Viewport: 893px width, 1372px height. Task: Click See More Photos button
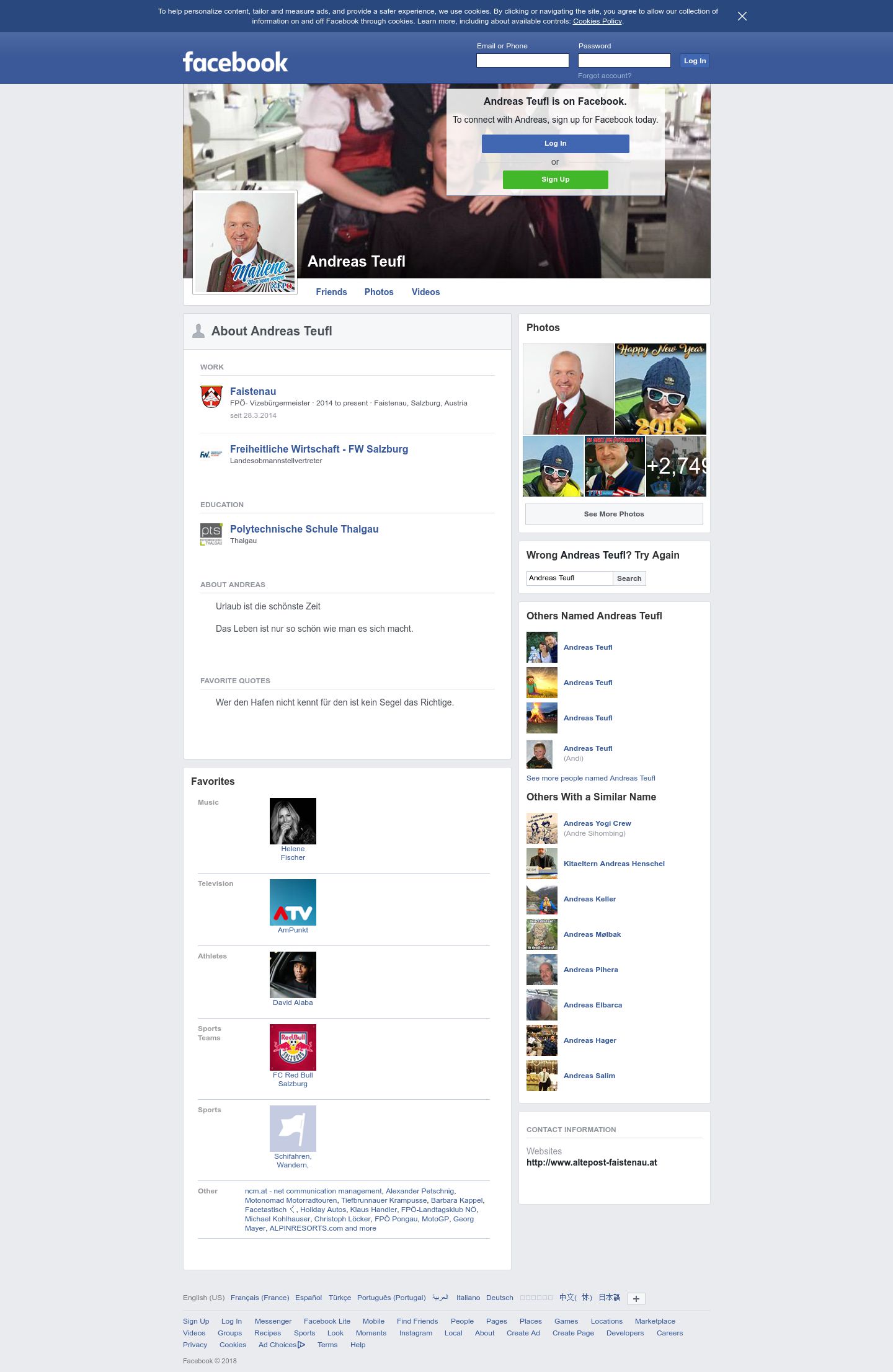pyautogui.click(x=614, y=514)
